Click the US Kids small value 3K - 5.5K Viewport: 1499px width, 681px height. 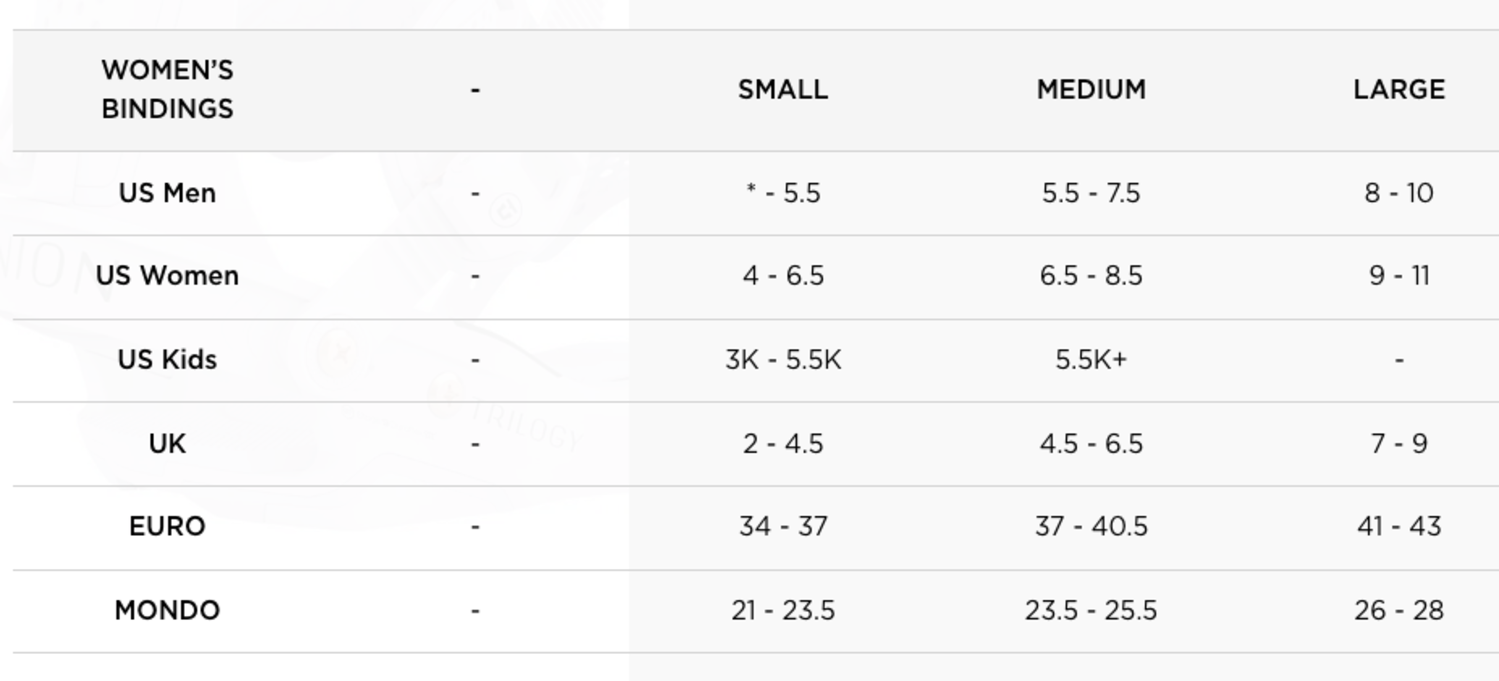coord(783,360)
